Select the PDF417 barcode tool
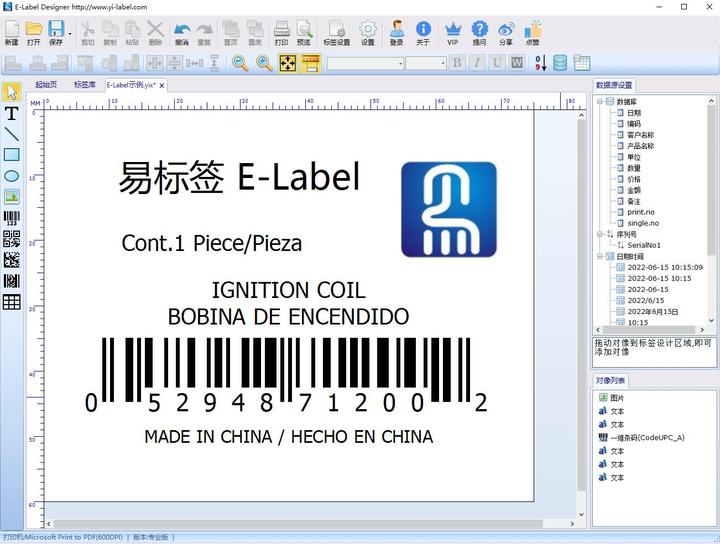The image size is (720, 544). [x=11, y=281]
